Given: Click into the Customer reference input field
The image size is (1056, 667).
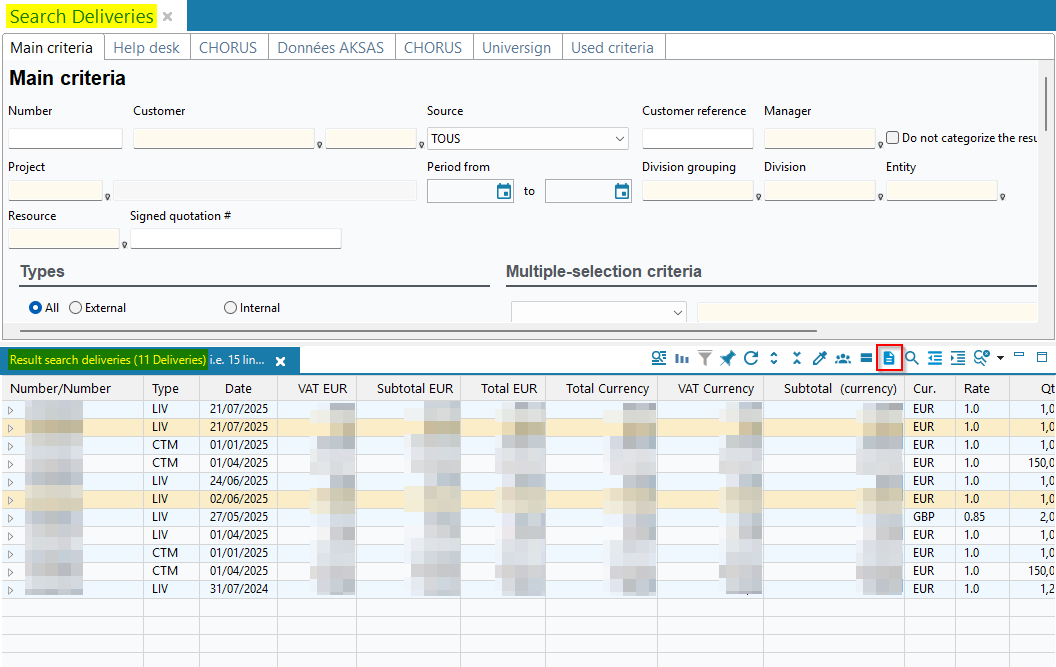Looking at the screenshot, I should (x=697, y=139).
